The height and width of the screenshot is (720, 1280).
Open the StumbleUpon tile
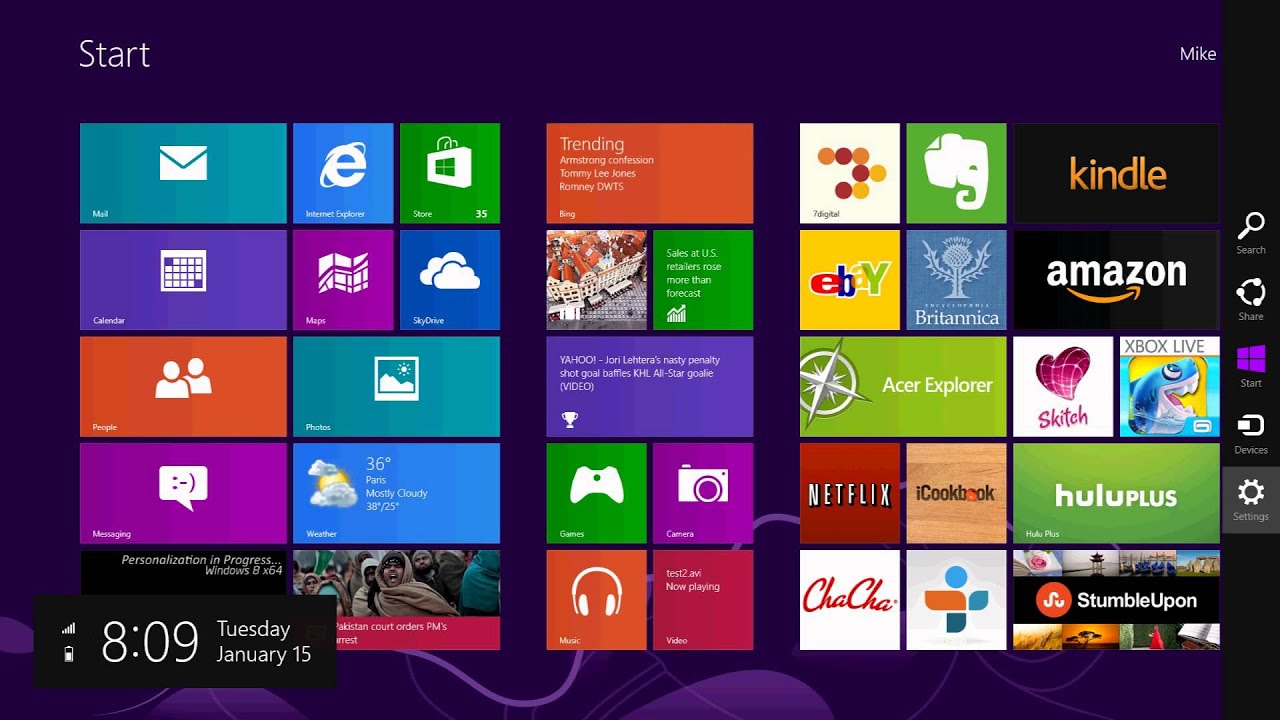[1116, 600]
